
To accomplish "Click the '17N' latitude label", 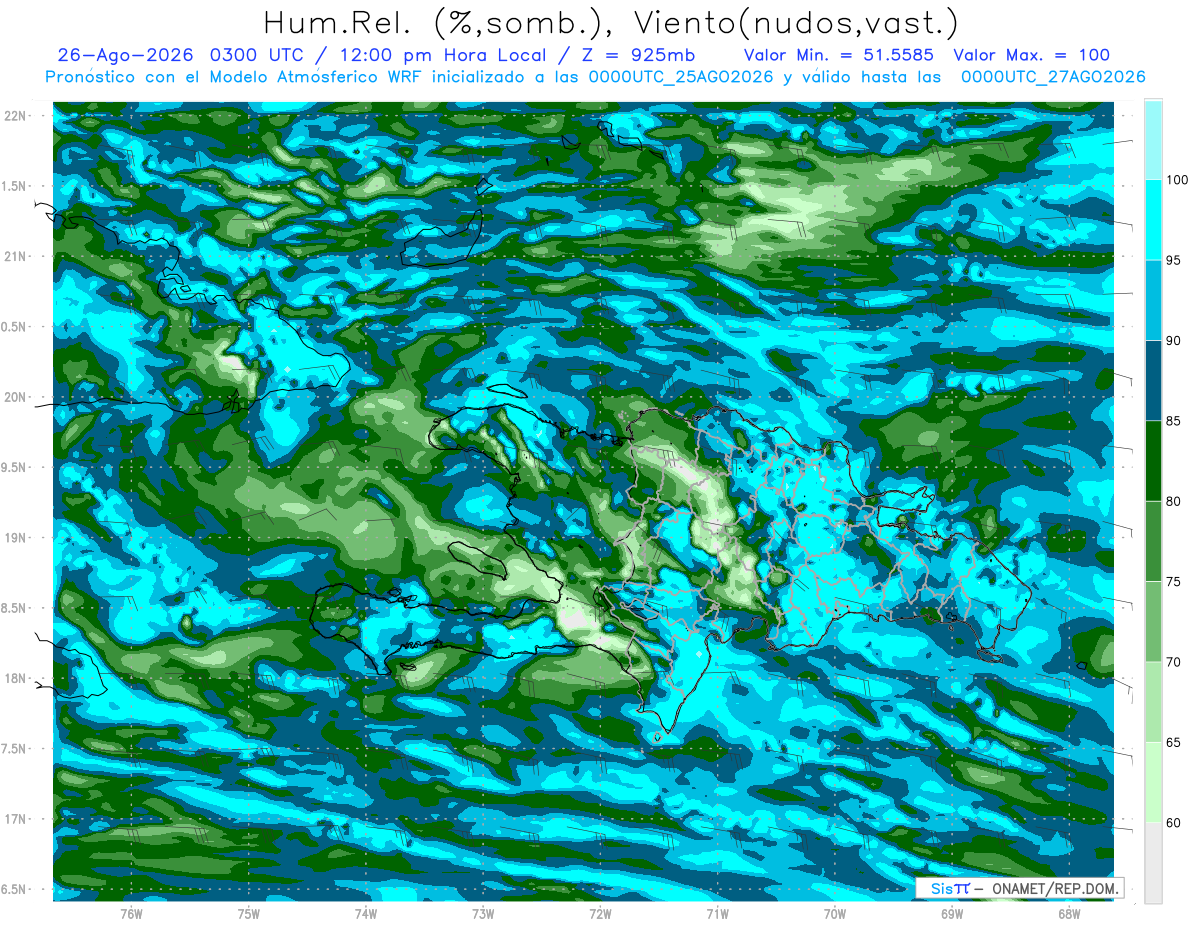I will [x=17, y=819].
